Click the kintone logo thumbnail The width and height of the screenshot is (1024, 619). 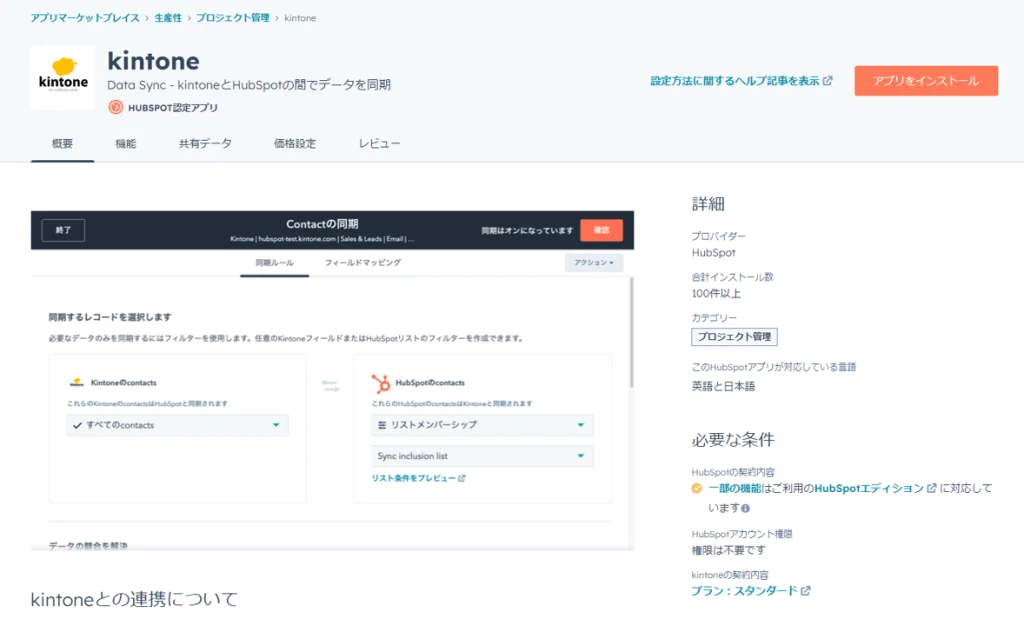click(x=63, y=78)
